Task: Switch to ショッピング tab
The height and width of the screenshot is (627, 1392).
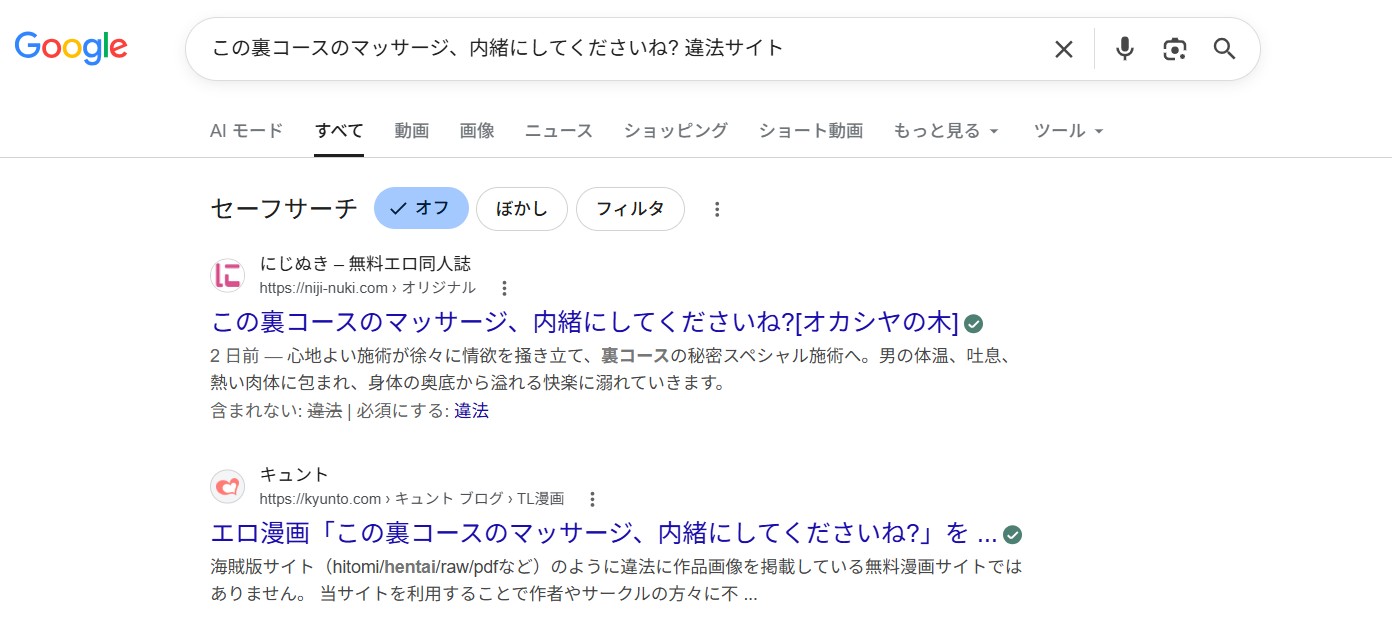Action: click(x=676, y=131)
